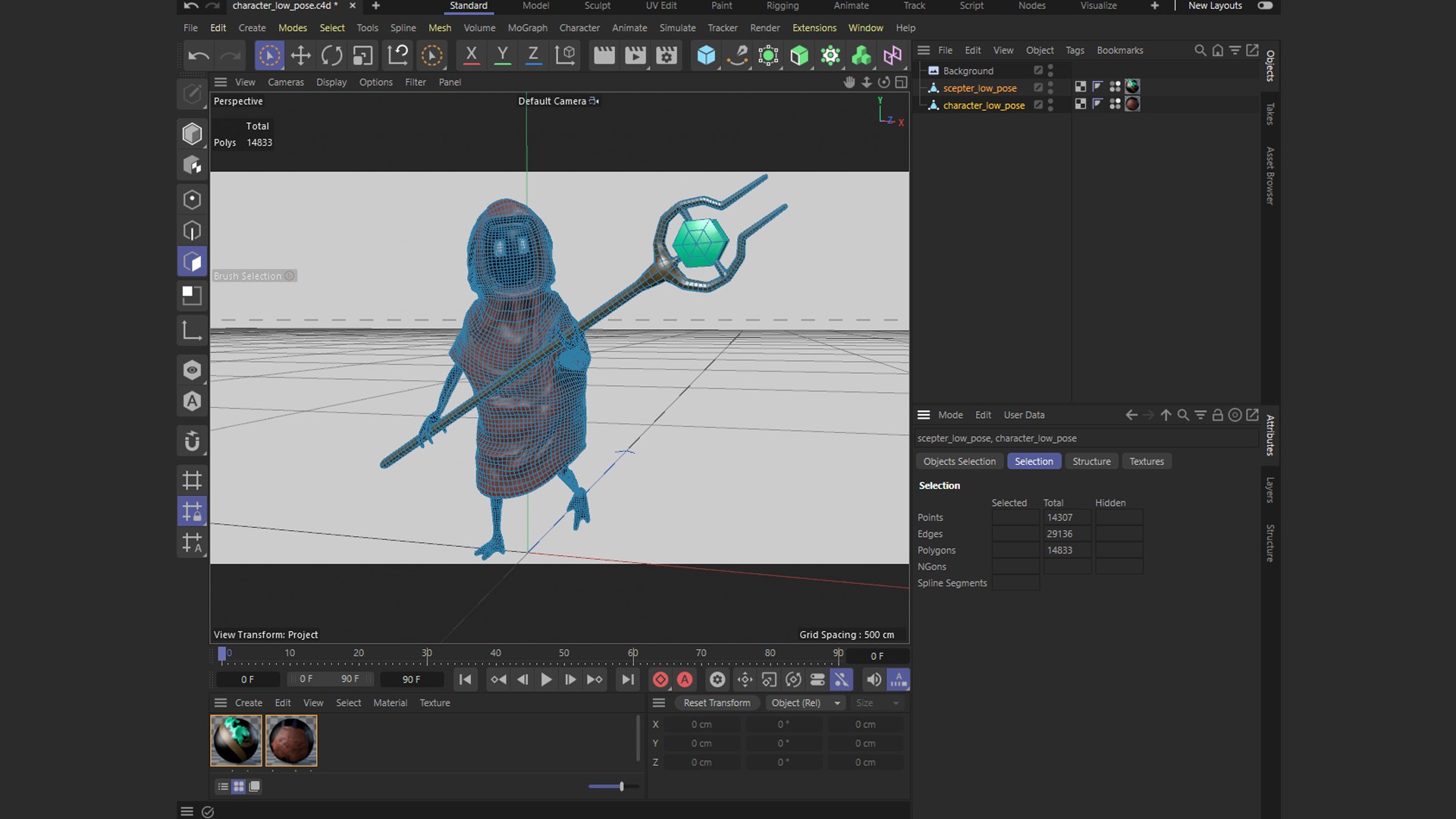The width and height of the screenshot is (1456, 819).
Task: Select the Move tool icon
Action: coord(300,55)
